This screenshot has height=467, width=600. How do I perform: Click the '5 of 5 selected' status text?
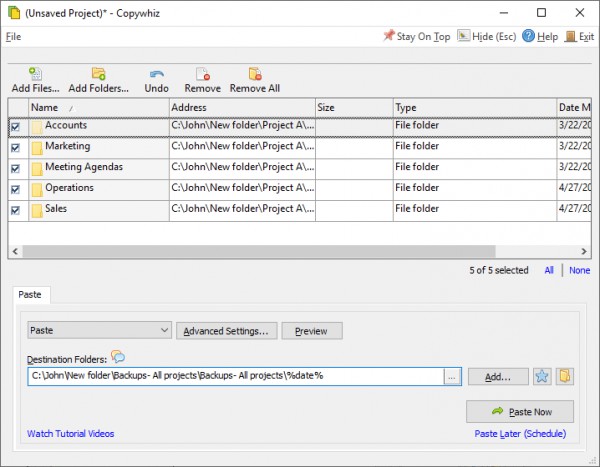point(499,270)
